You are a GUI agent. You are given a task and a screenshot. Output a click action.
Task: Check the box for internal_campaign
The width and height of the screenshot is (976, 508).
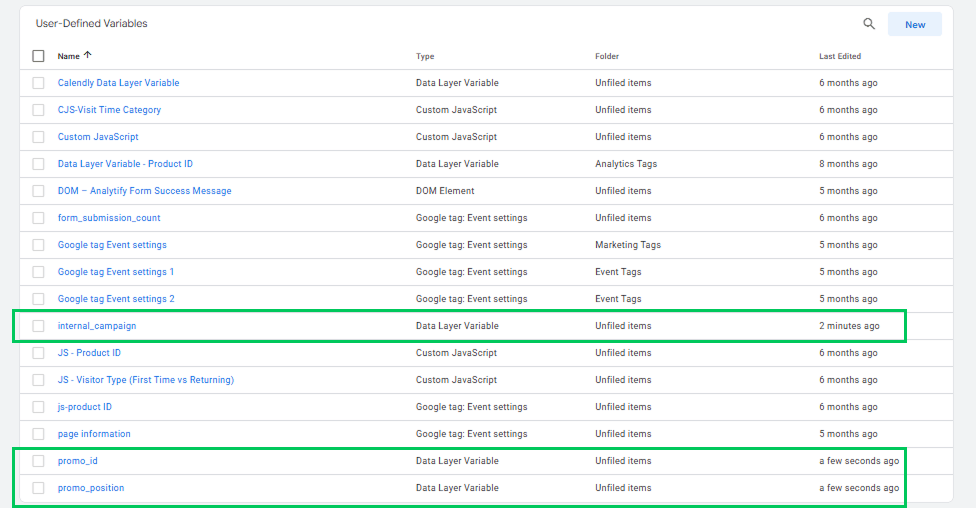pyautogui.click(x=39, y=326)
